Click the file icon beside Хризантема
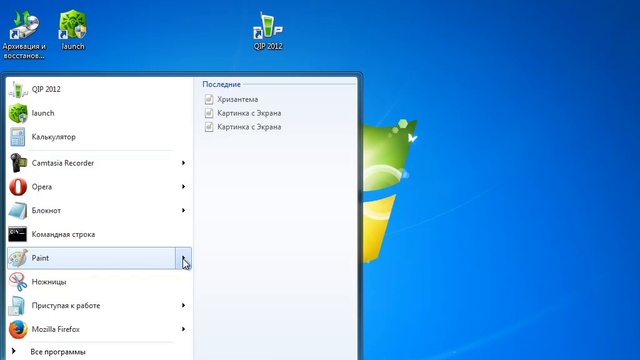The height and width of the screenshot is (360, 640). [209, 99]
